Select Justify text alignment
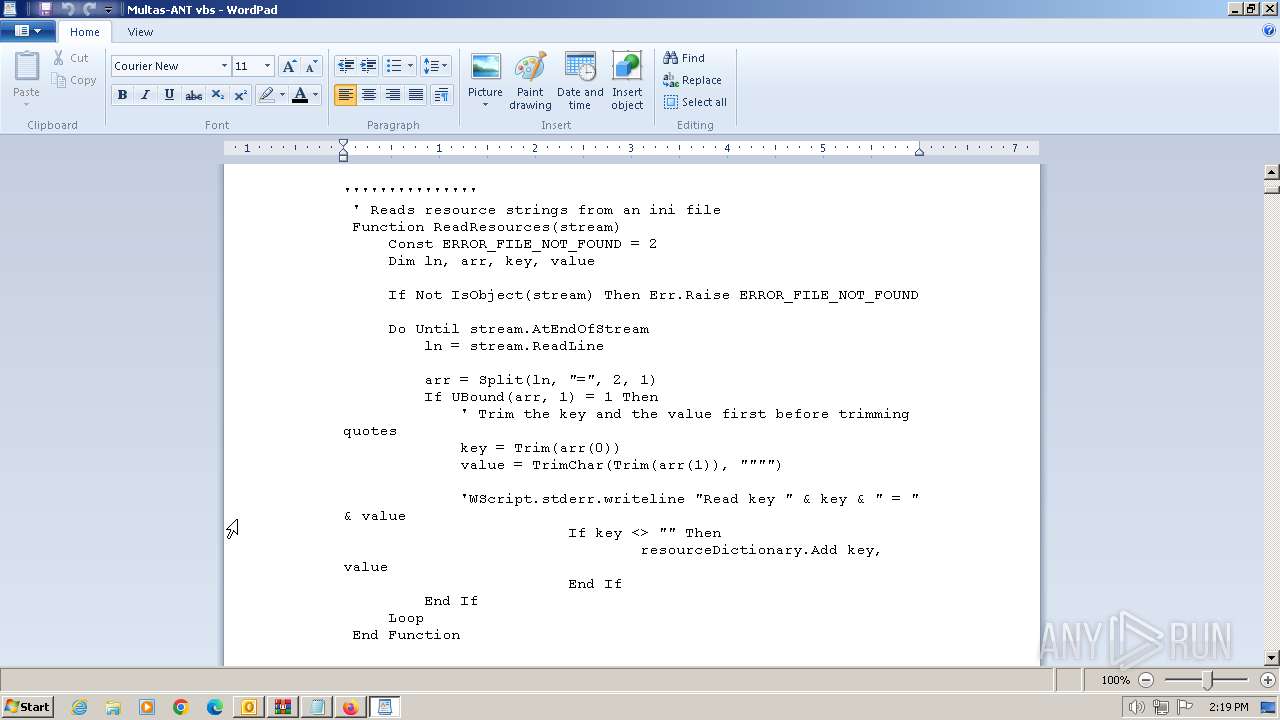 (x=416, y=95)
